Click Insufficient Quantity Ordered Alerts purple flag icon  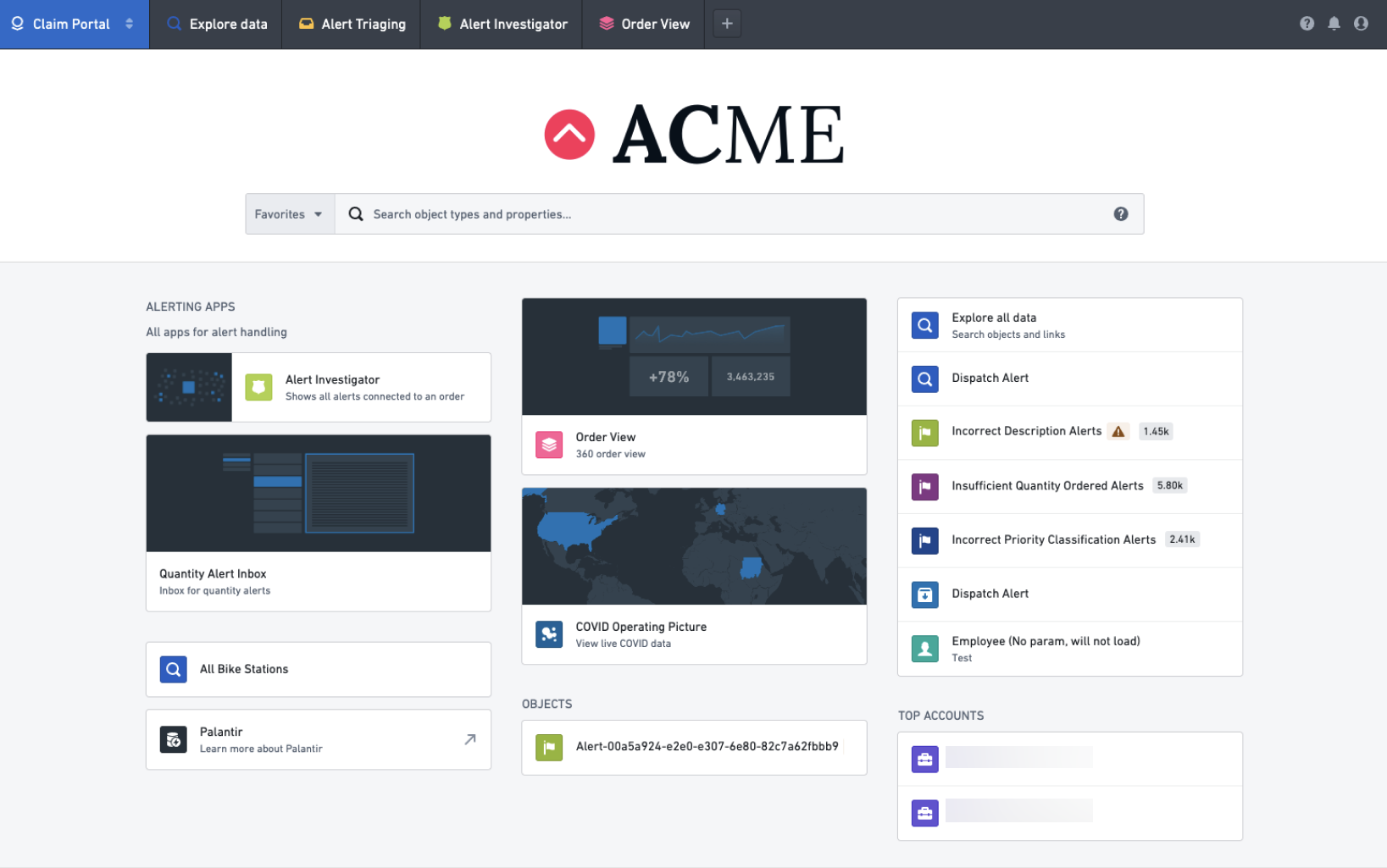pos(925,487)
